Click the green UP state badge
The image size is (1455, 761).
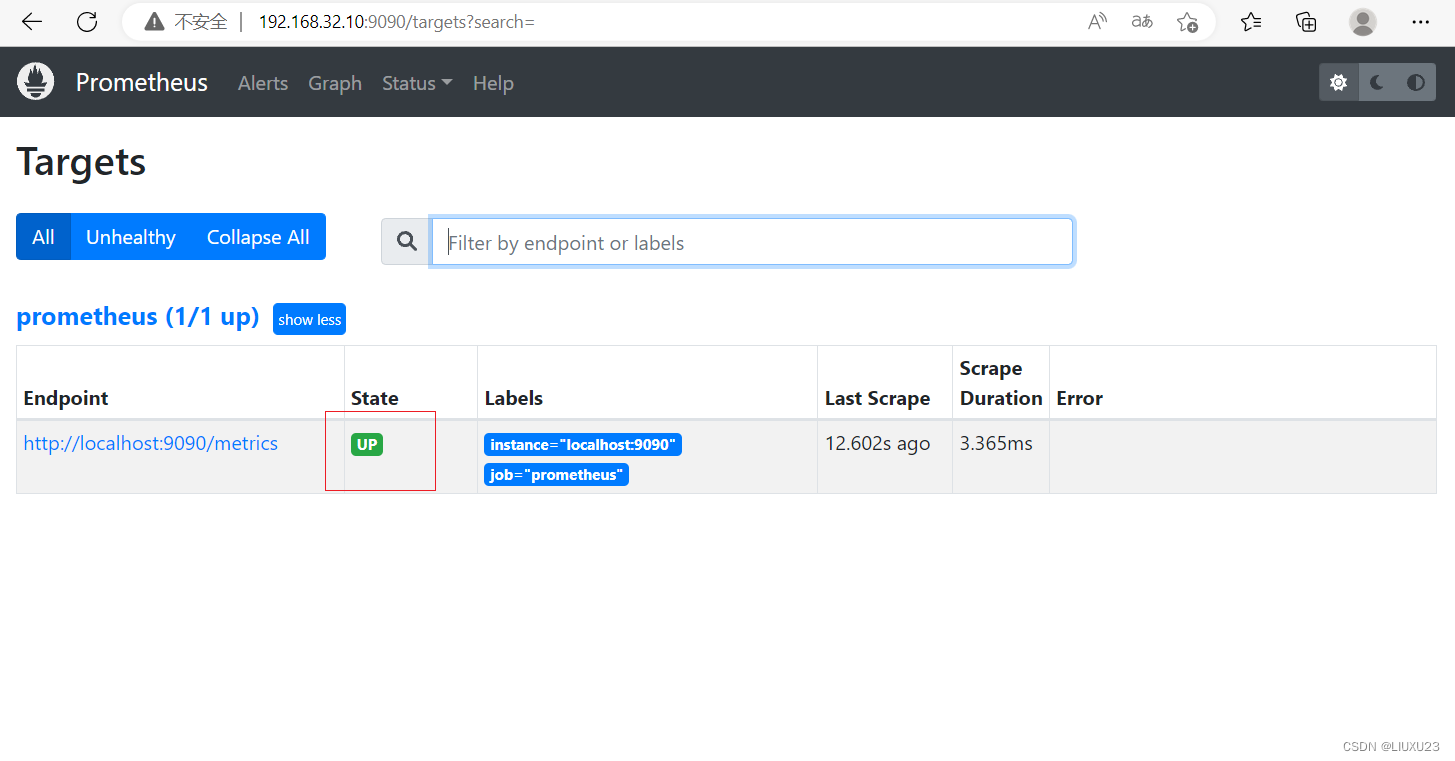click(367, 444)
